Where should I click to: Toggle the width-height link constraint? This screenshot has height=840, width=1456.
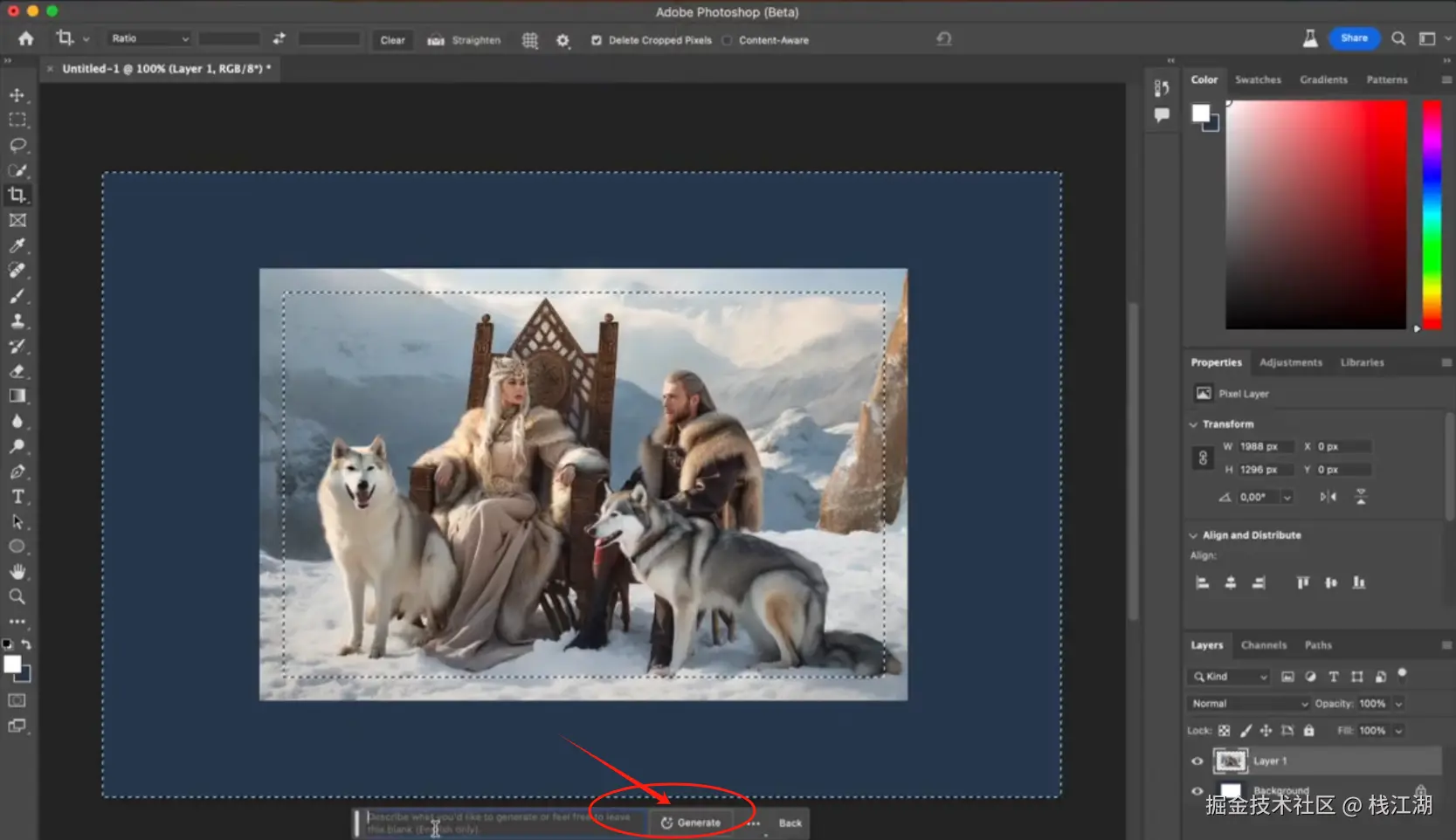pyautogui.click(x=1203, y=458)
